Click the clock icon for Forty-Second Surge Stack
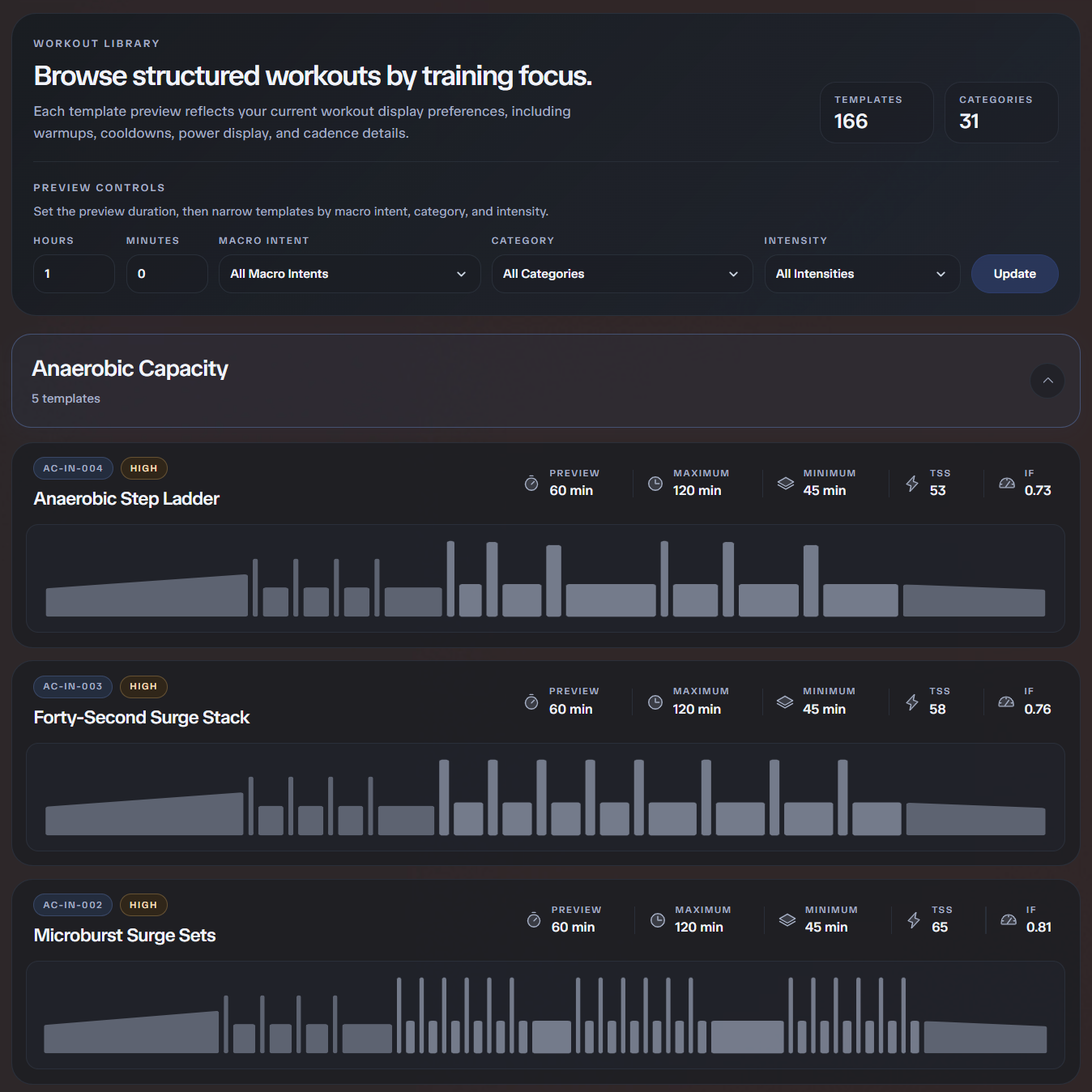 pos(655,702)
